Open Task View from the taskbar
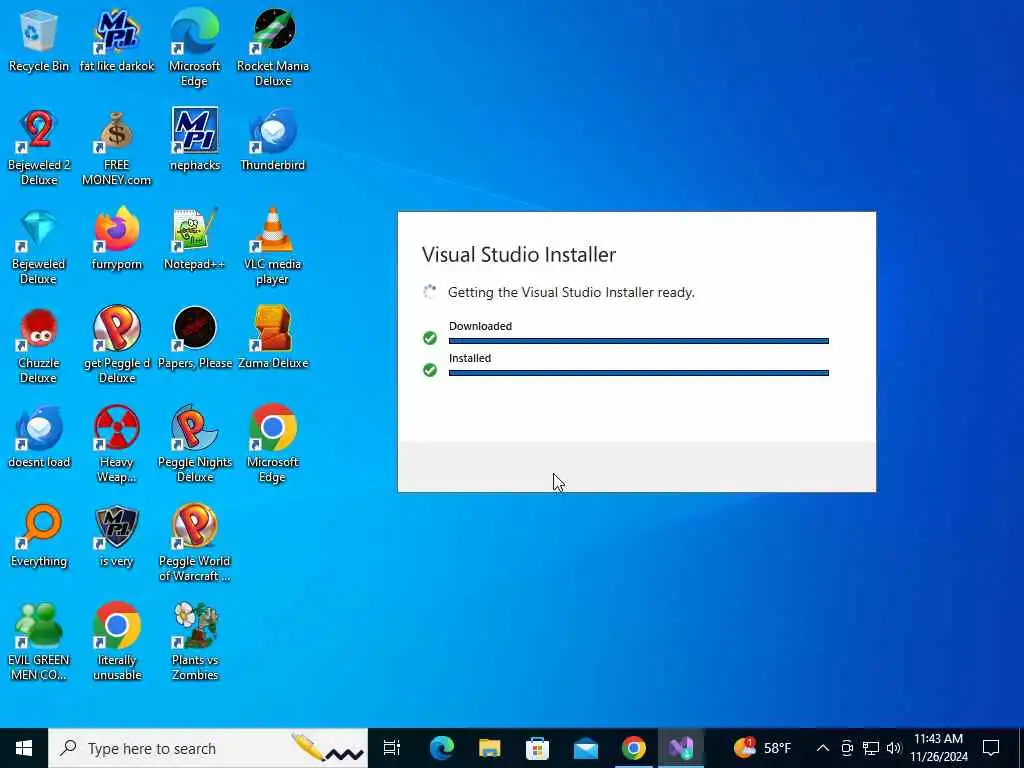The height and width of the screenshot is (768, 1024). point(392,748)
